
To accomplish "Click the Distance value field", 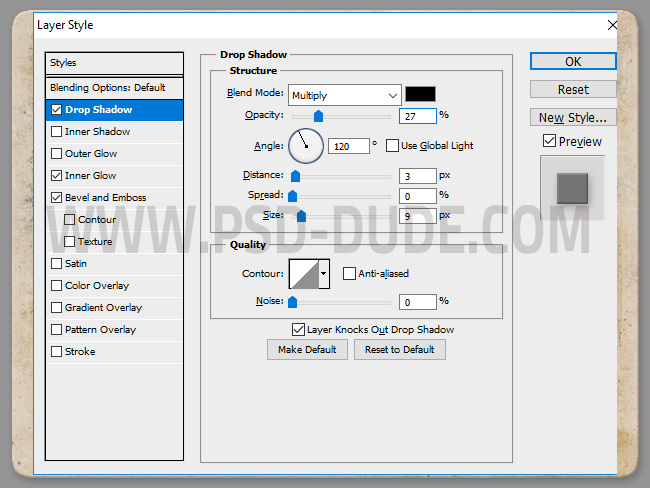I will click(417, 176).
